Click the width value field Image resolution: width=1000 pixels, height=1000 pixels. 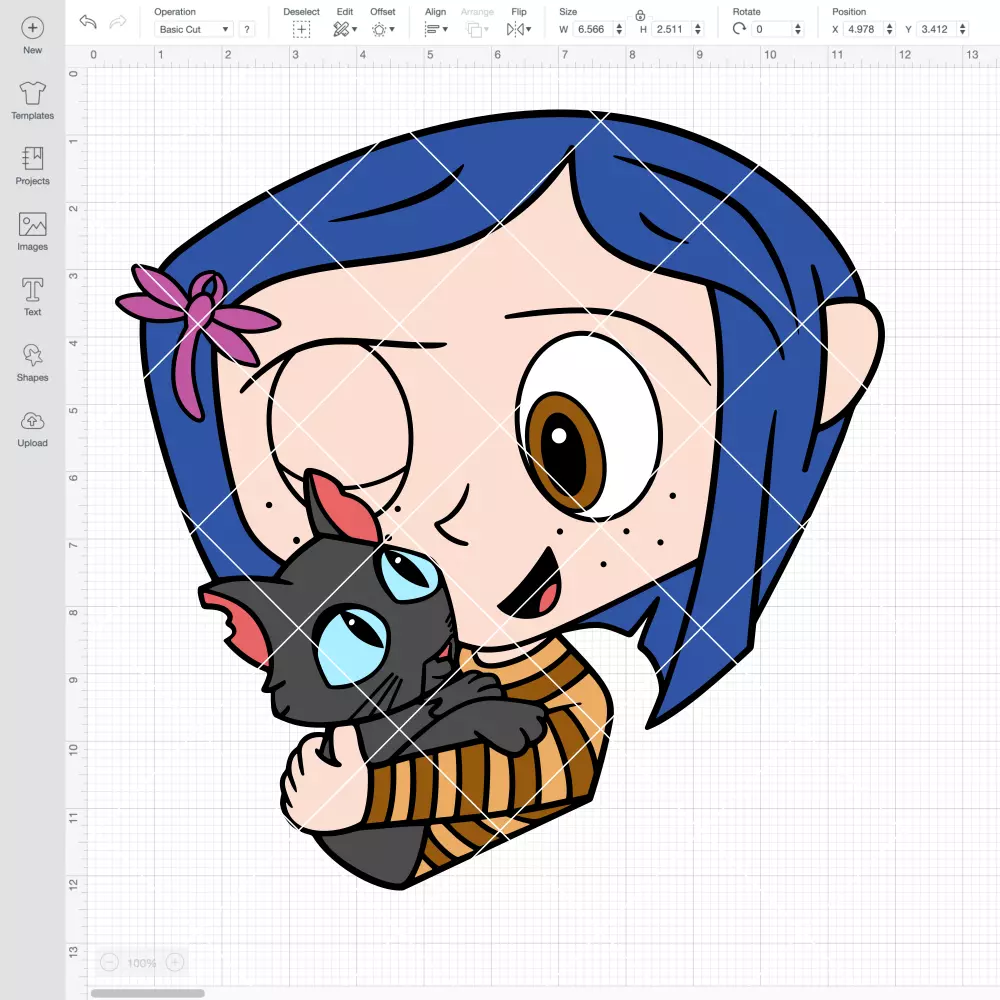(592, 29)
